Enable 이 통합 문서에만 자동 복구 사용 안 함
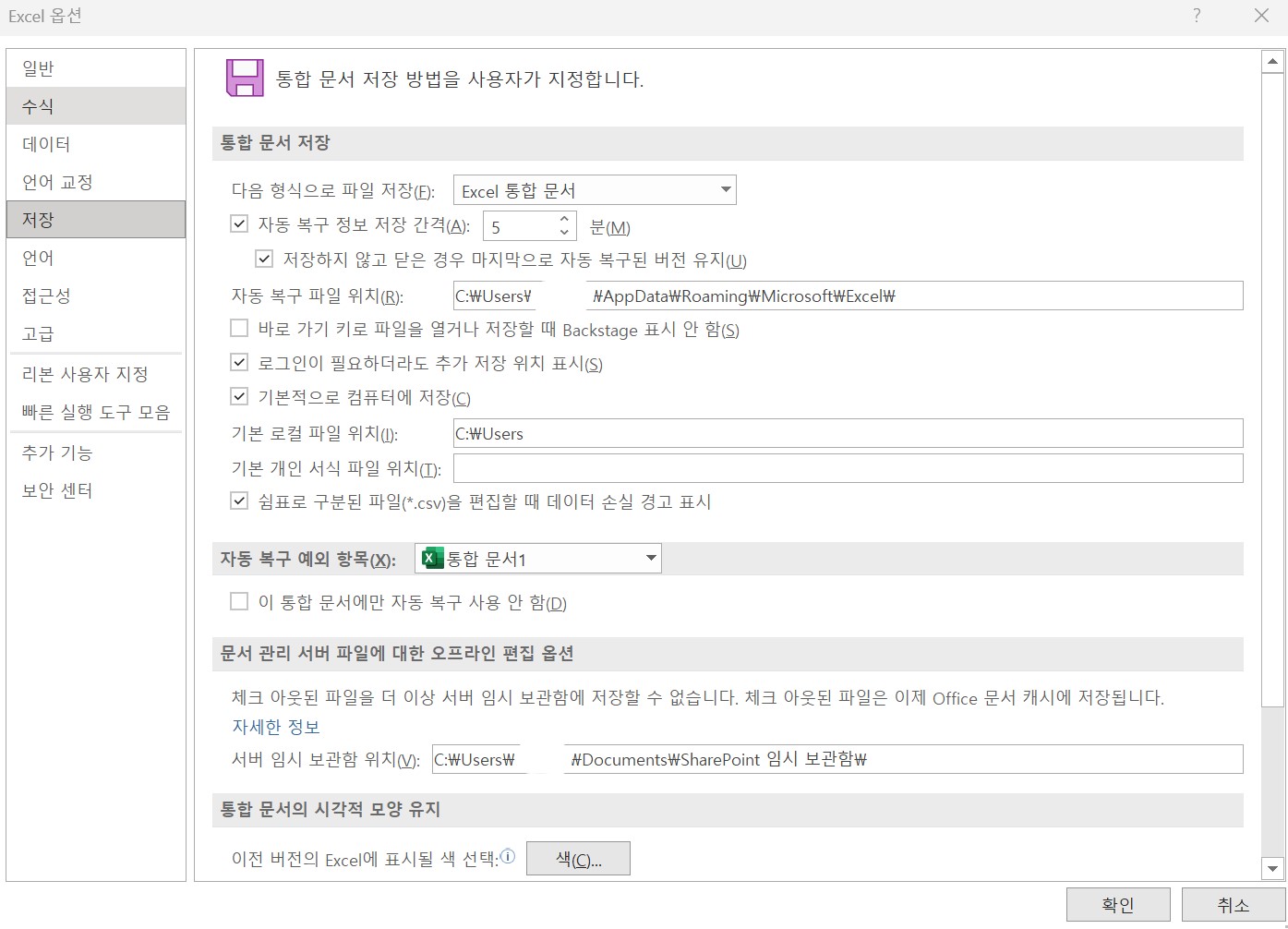The image size is (1288, 929). pyautogui.click(x=239, y=602)
